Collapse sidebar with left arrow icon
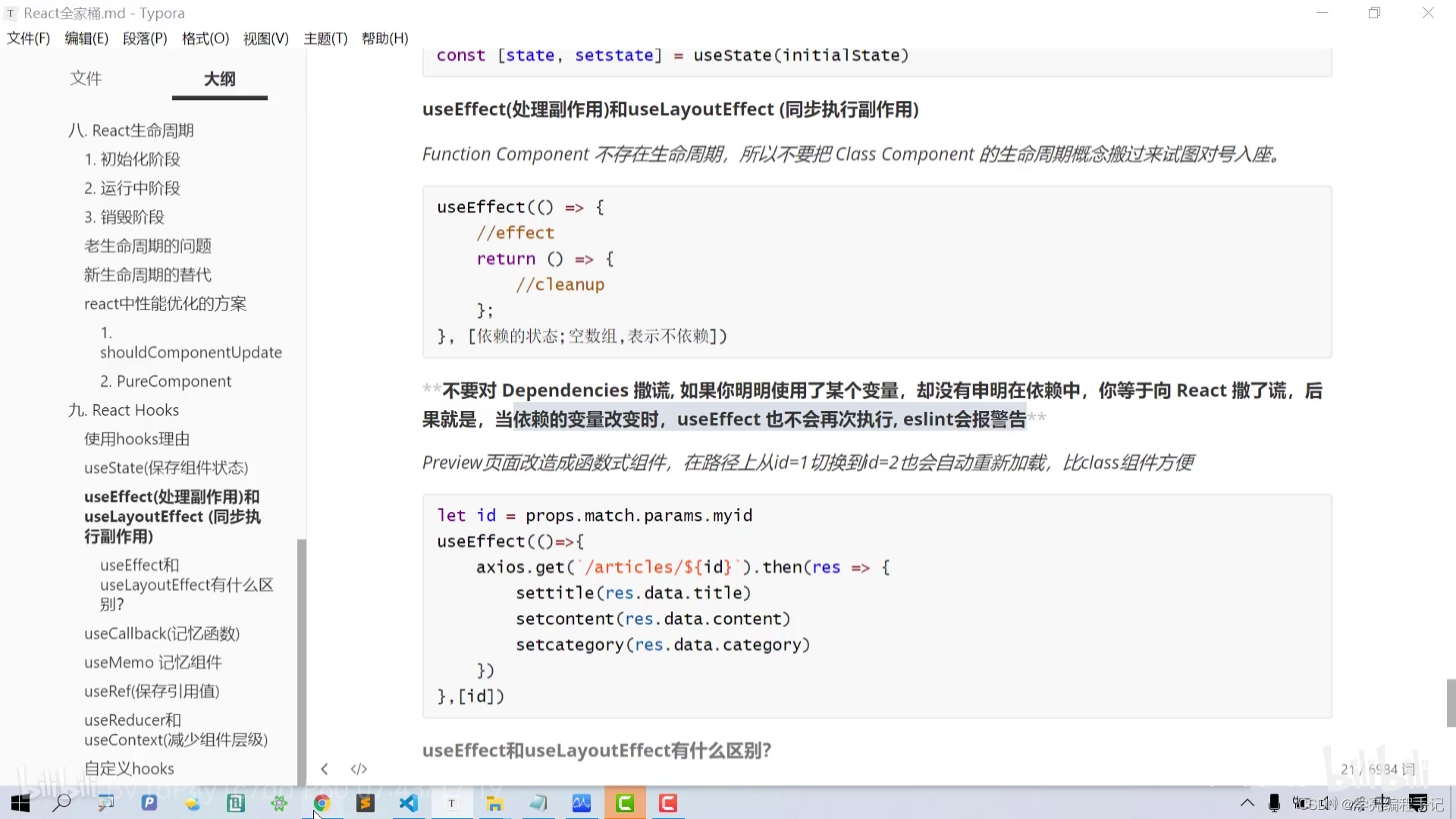 (325, 769)
